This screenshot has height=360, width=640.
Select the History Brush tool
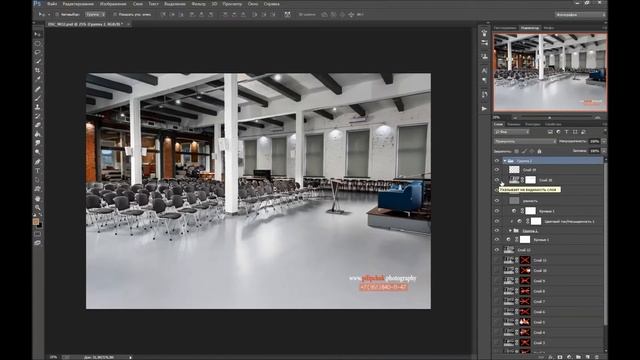38,116
